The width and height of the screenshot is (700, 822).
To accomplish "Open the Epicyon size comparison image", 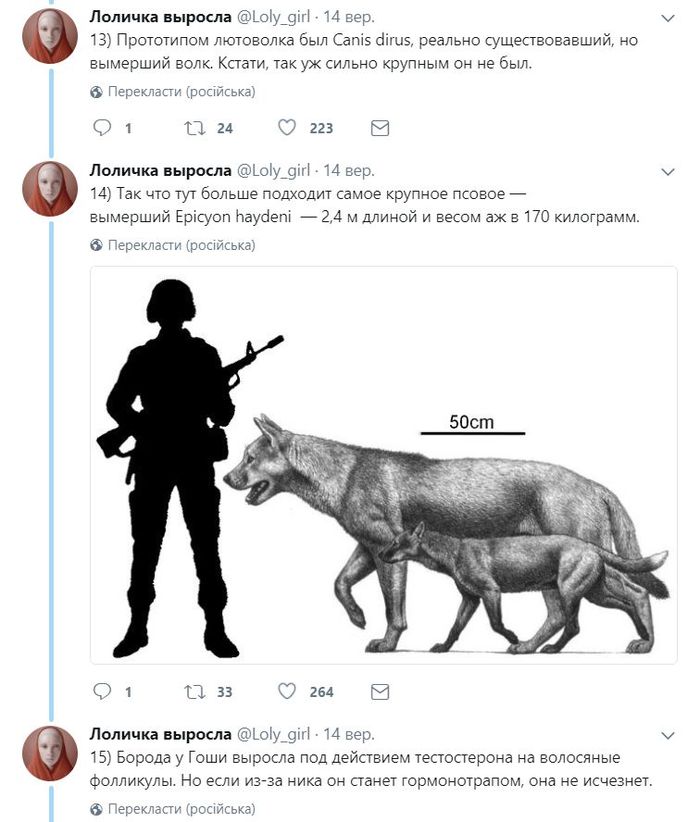I will point(383,465).
